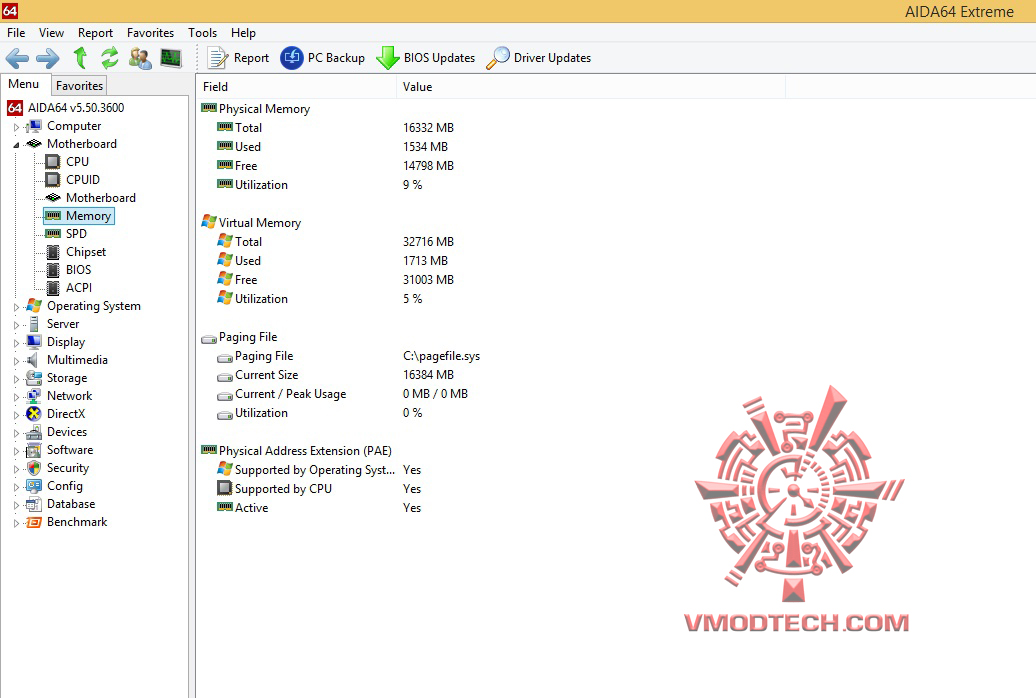Image resolution: width=1036 pixels, height=698 pixels.
Task: Select the CPUID tree item
Action: pos(83,180)
